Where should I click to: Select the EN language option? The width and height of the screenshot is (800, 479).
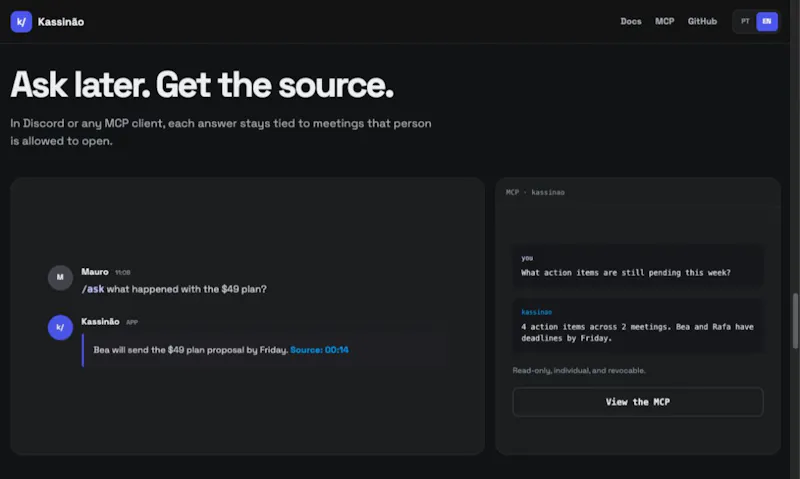(766, 21)
